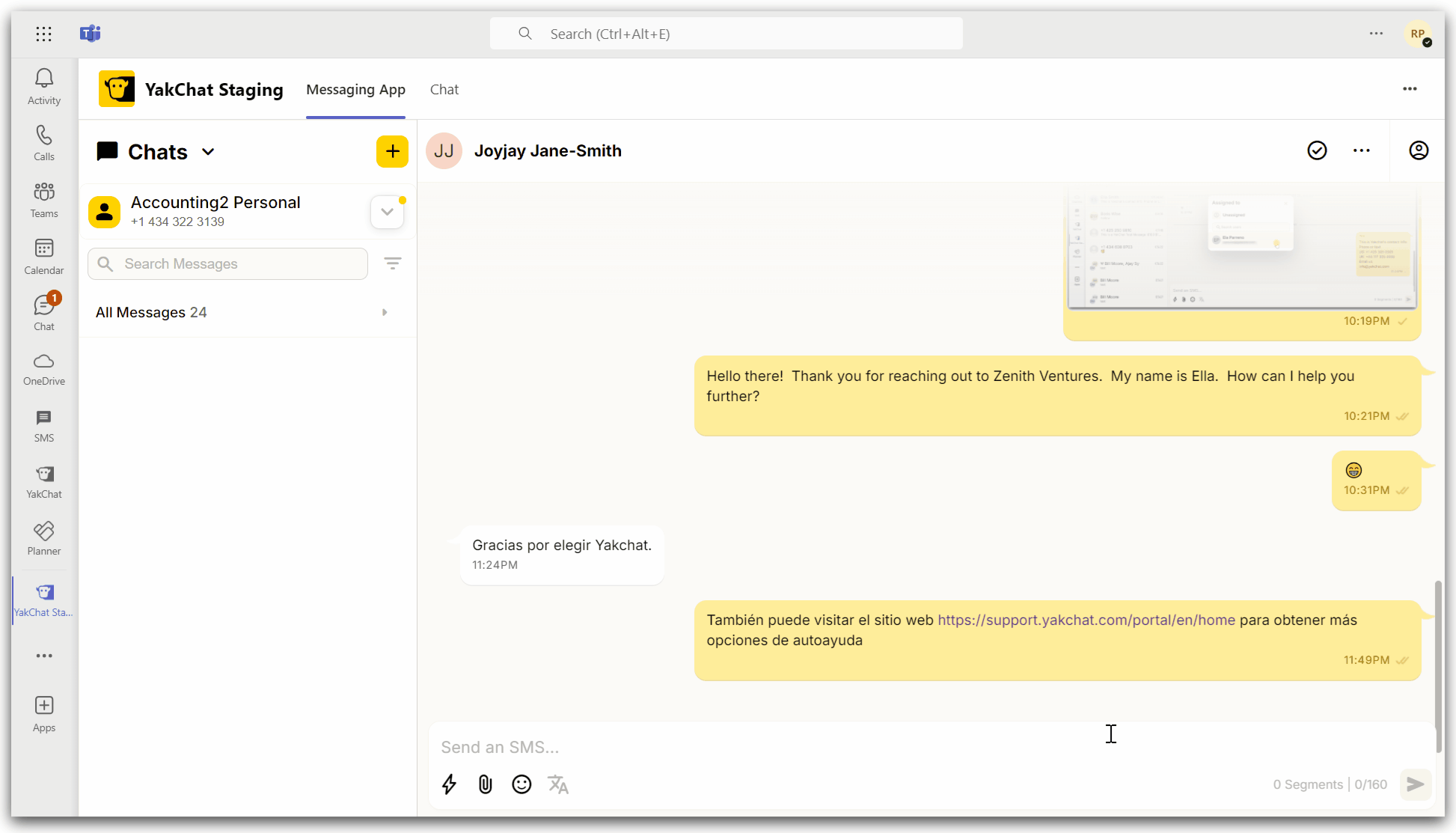Focus the Teams search bar
This screenshot has height=833, width=1456.
[x=726, y=34]
